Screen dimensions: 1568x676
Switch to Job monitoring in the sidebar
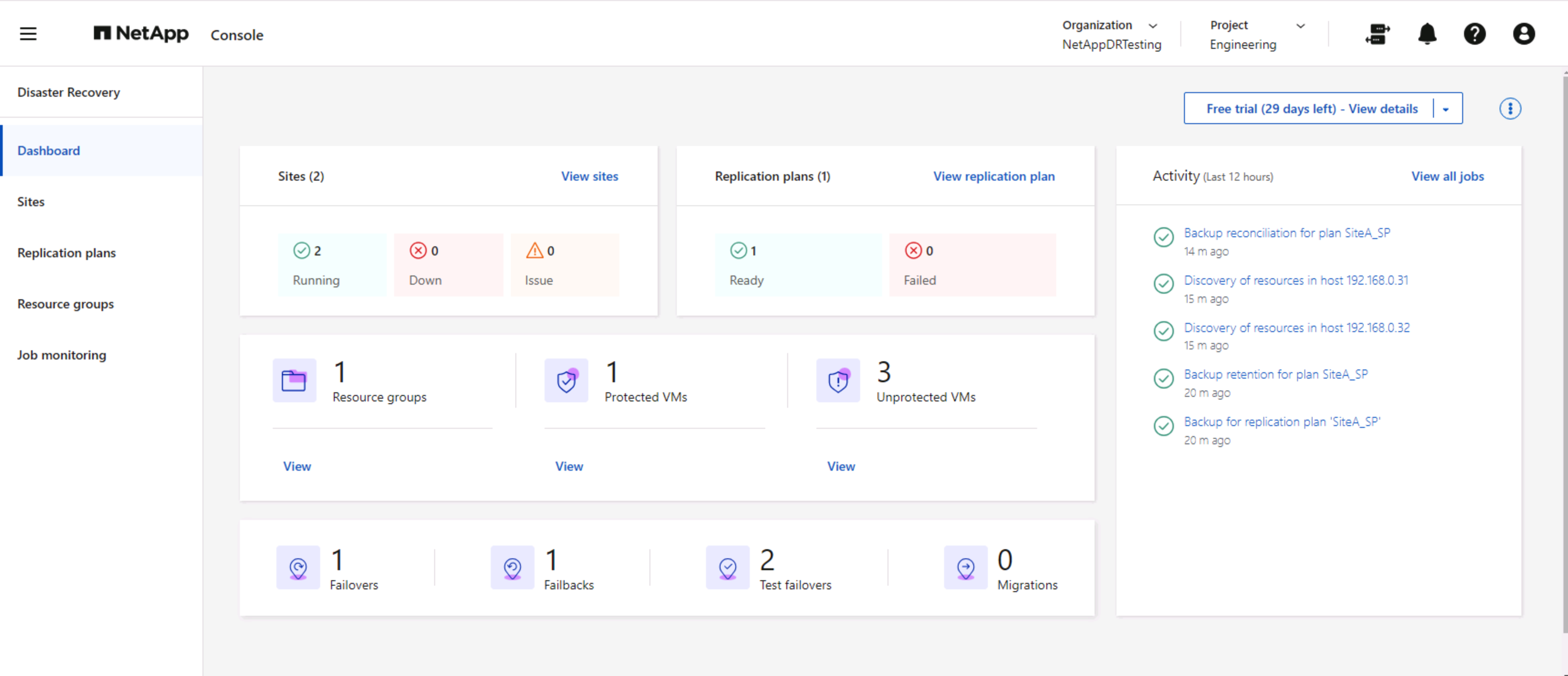pyautogui.click(x=62, y=354)
